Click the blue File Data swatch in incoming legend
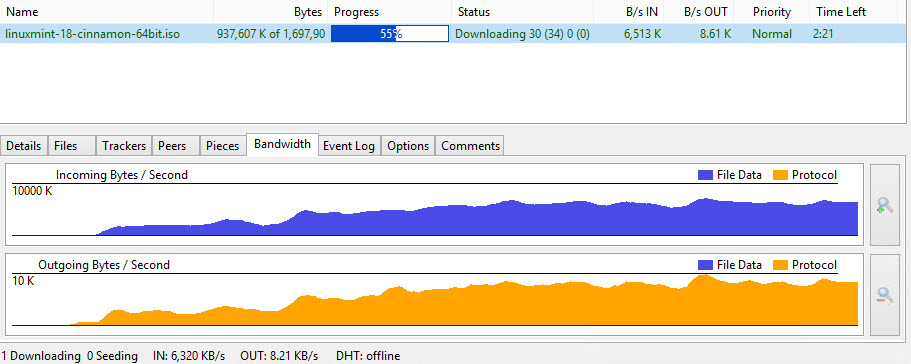The image size is (911, 364). 705,175
